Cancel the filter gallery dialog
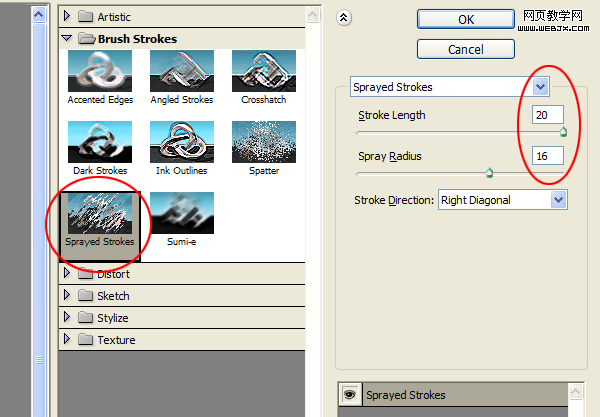This screenshot has width=600, height=417. coord(466,49)
